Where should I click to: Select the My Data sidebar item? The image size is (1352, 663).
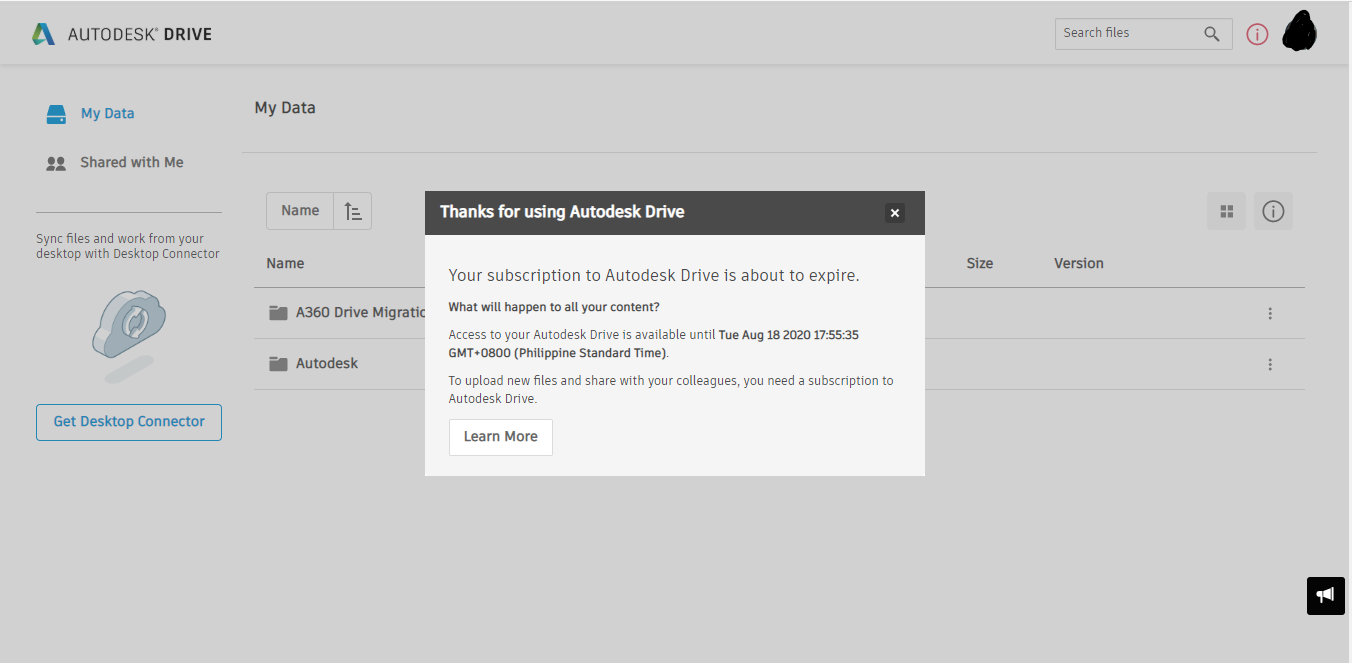pyautogui.click(x=106, y=113)
